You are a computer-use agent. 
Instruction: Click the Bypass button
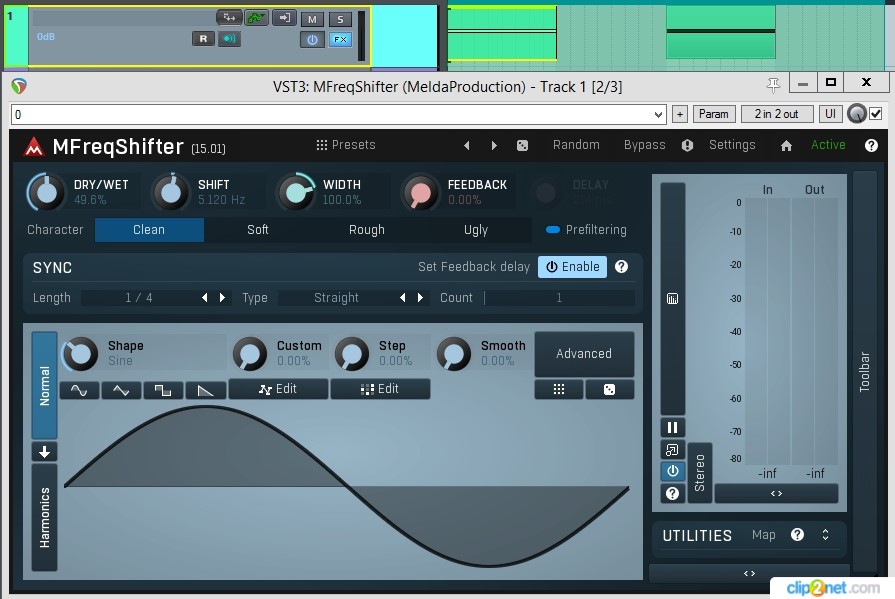pyautogui.click(x=644, y=145)
